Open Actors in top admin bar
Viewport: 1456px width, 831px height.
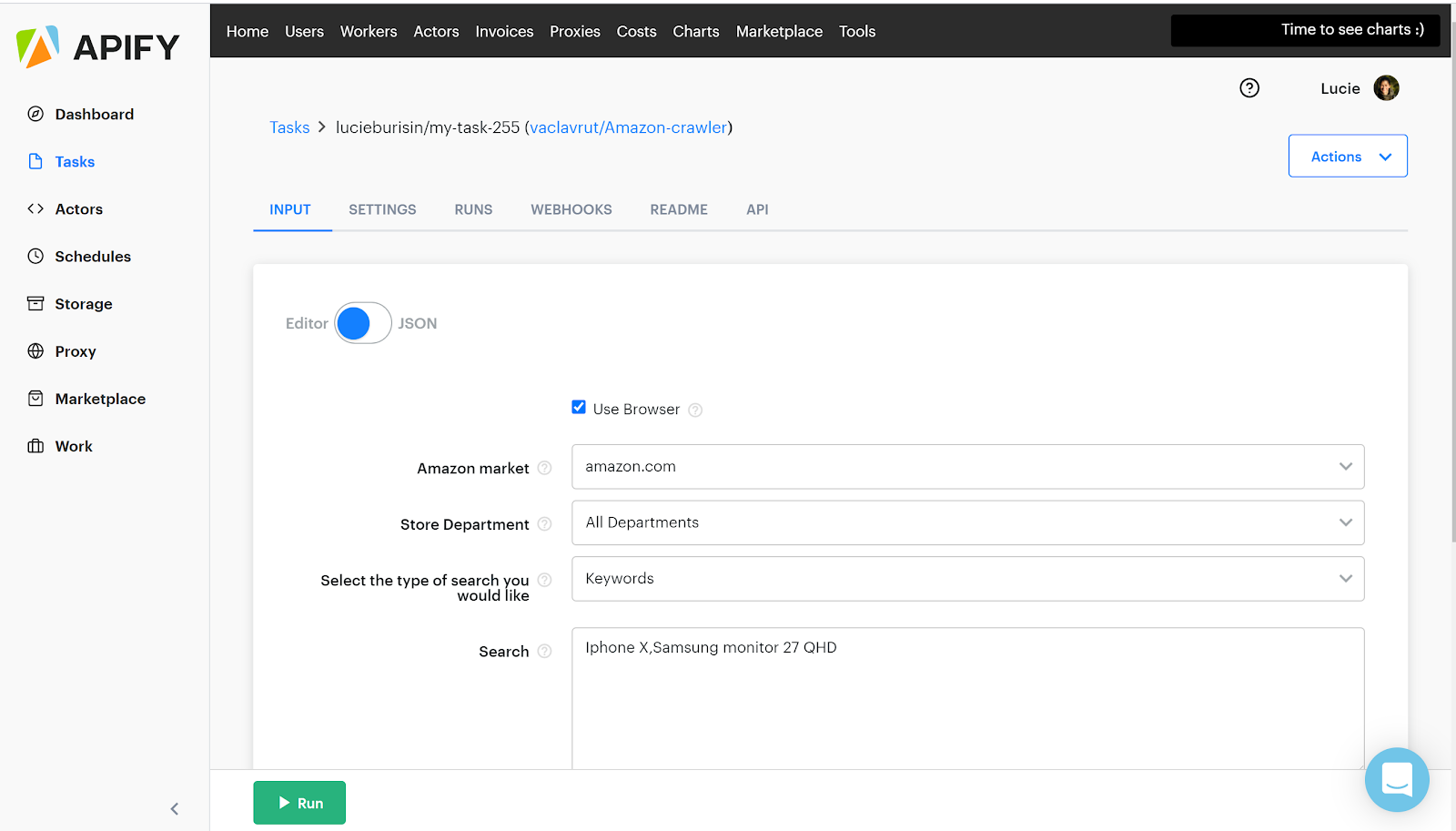(436, 31)
